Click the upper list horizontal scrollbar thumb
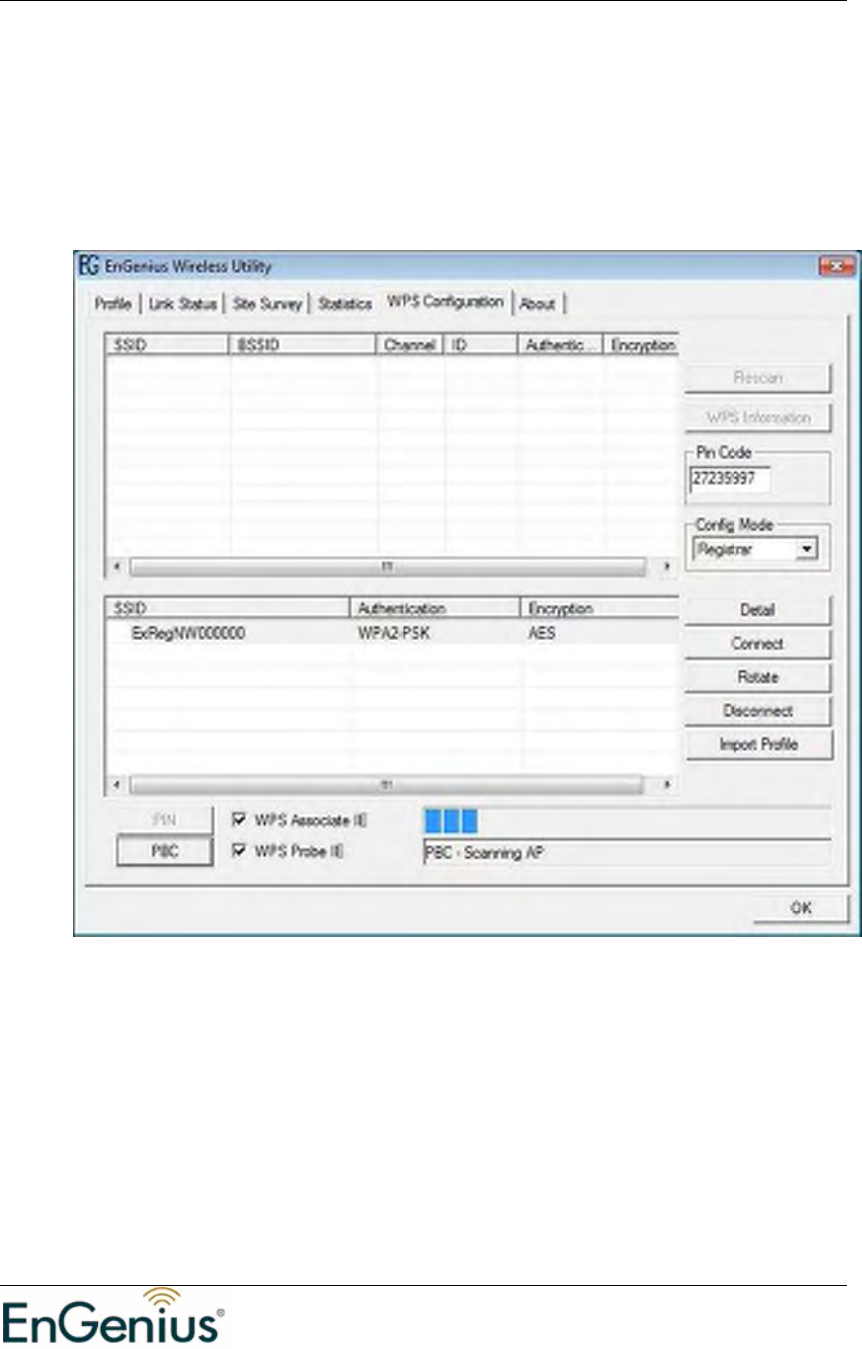This screenshot has height=1349, width=862. 387,566
